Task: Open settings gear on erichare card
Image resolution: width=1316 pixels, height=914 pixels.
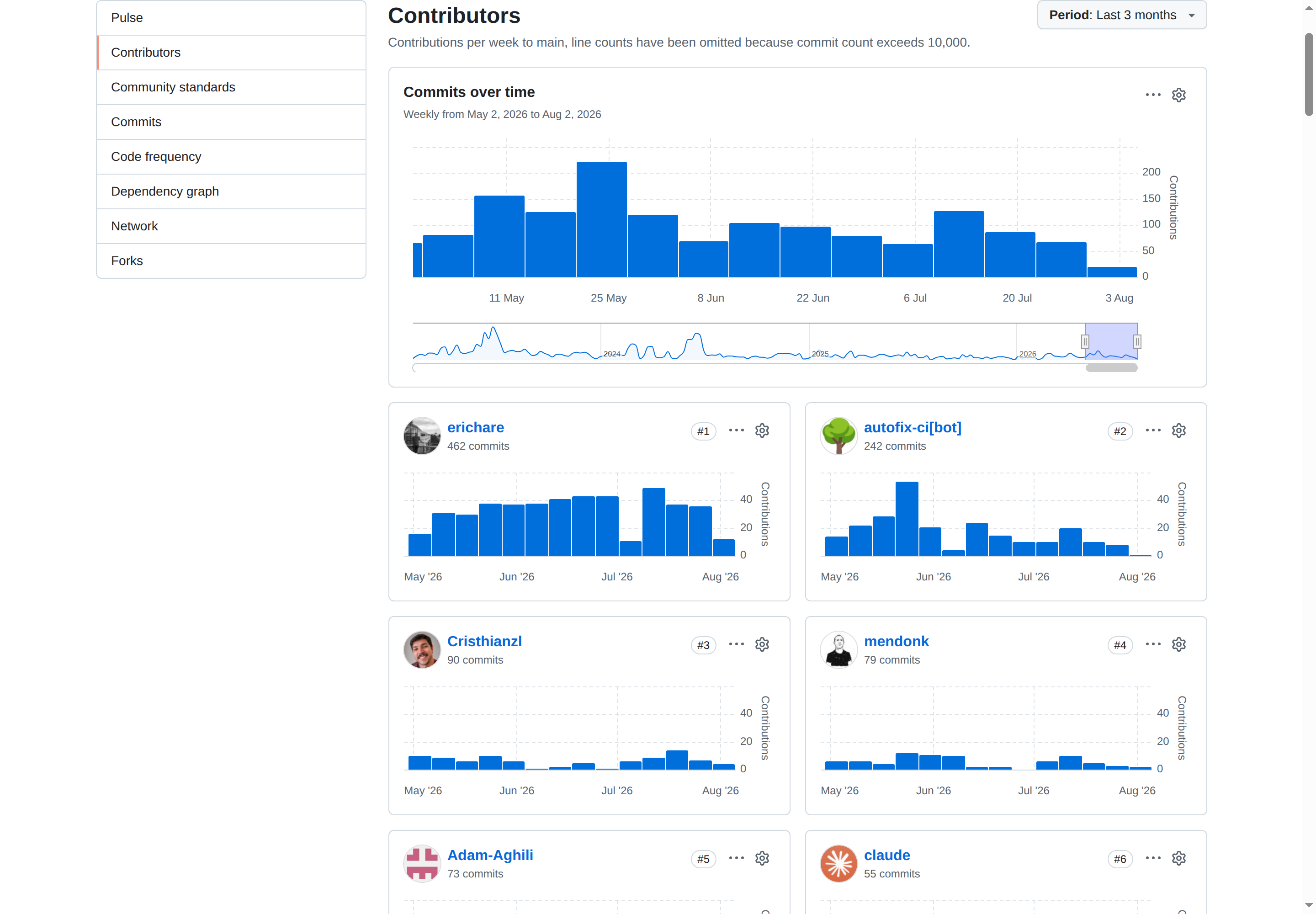Action: (762, 430)
